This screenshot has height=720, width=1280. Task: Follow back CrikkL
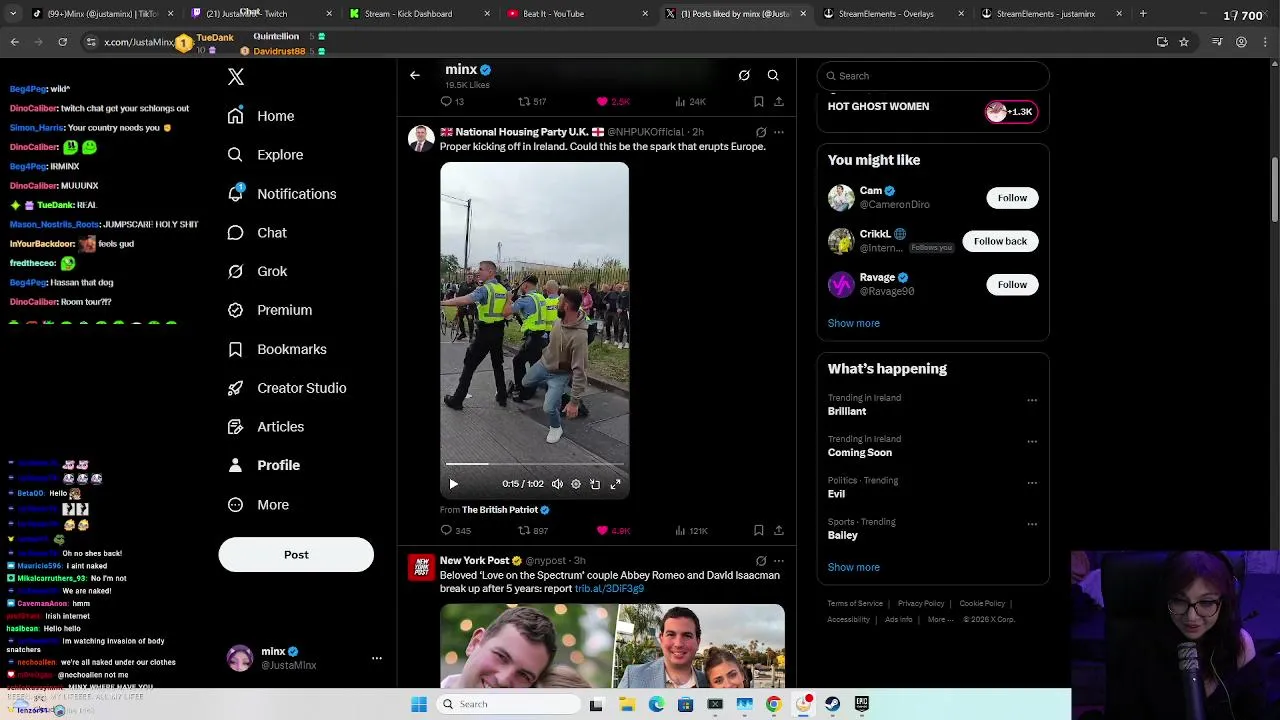click(x=1000, y=241)
